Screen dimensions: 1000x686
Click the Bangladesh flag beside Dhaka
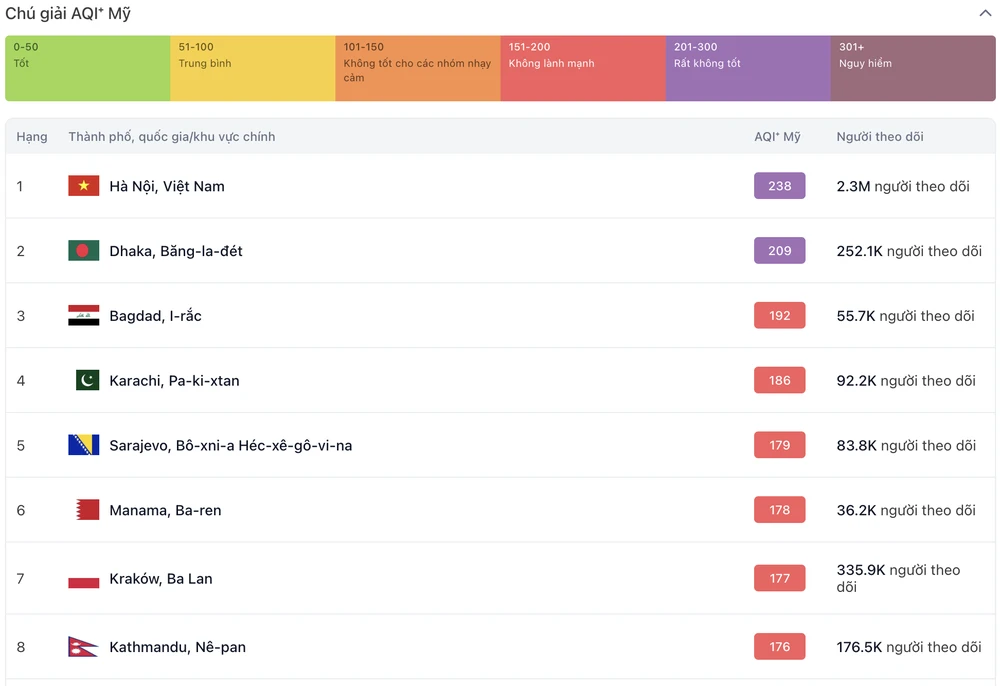pyautogui.click(x=84, y=251)
